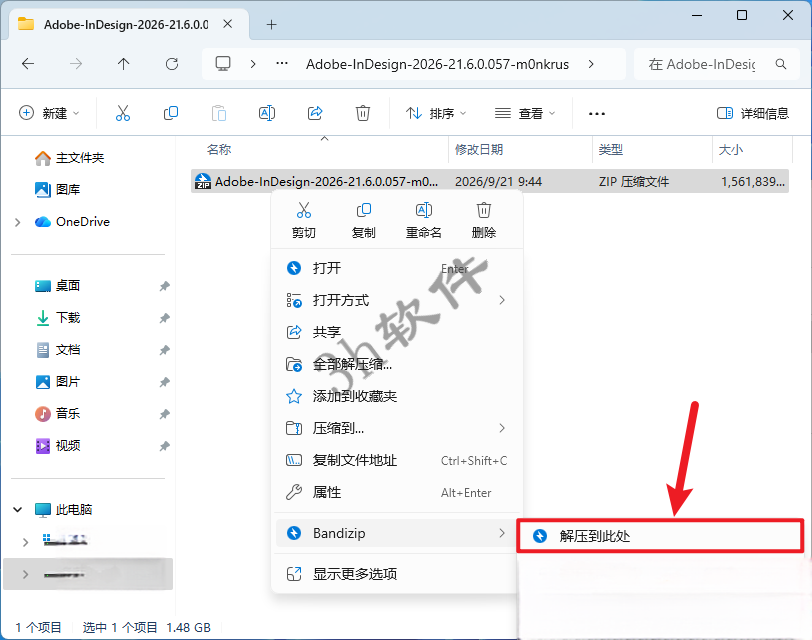Image resolution: width=812 pixels, height=640 pixels.
Task: Select 打开 in the context menu
Action: (397, 268)
